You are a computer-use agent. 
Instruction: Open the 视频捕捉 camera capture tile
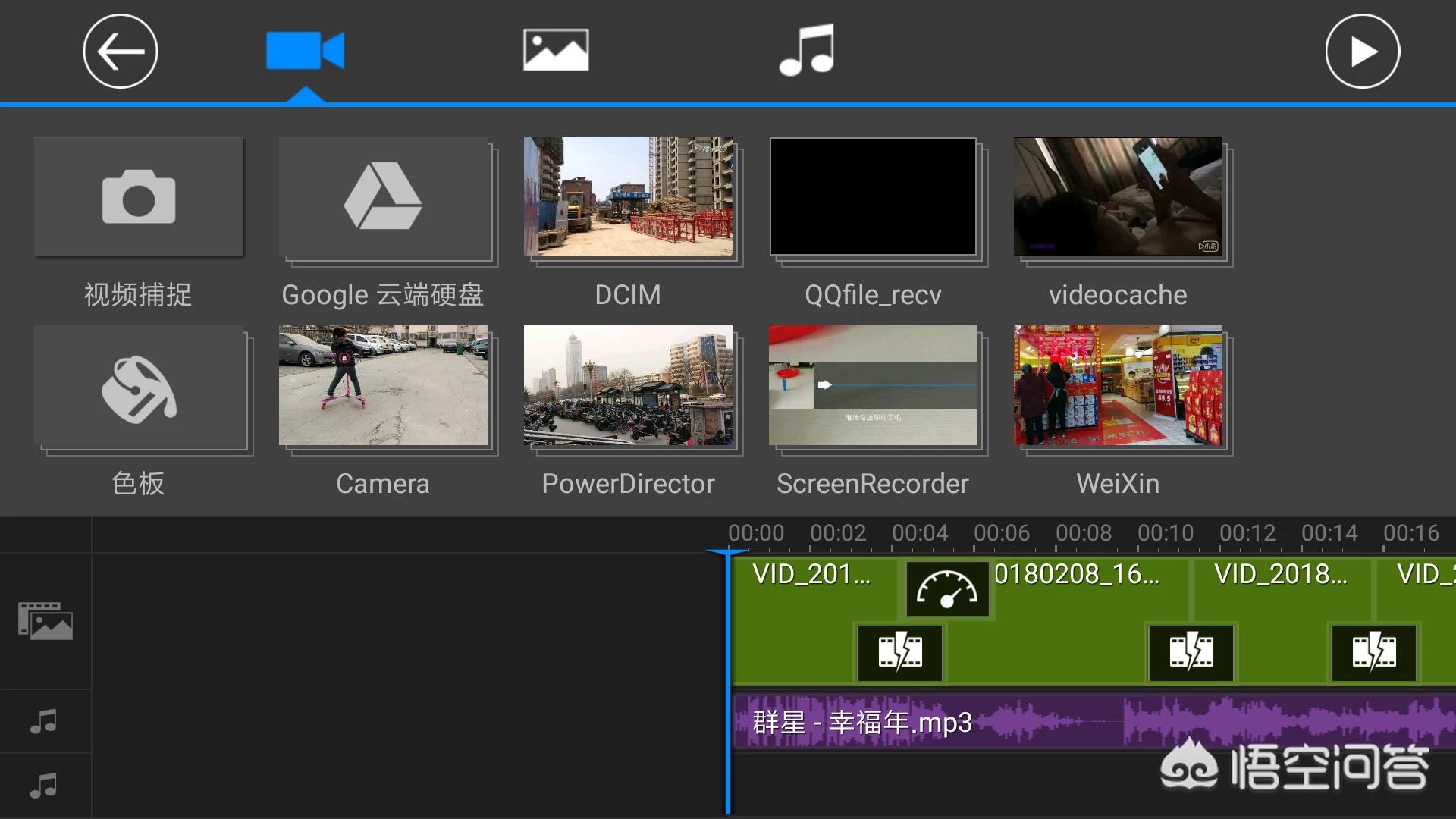point(139,197)
